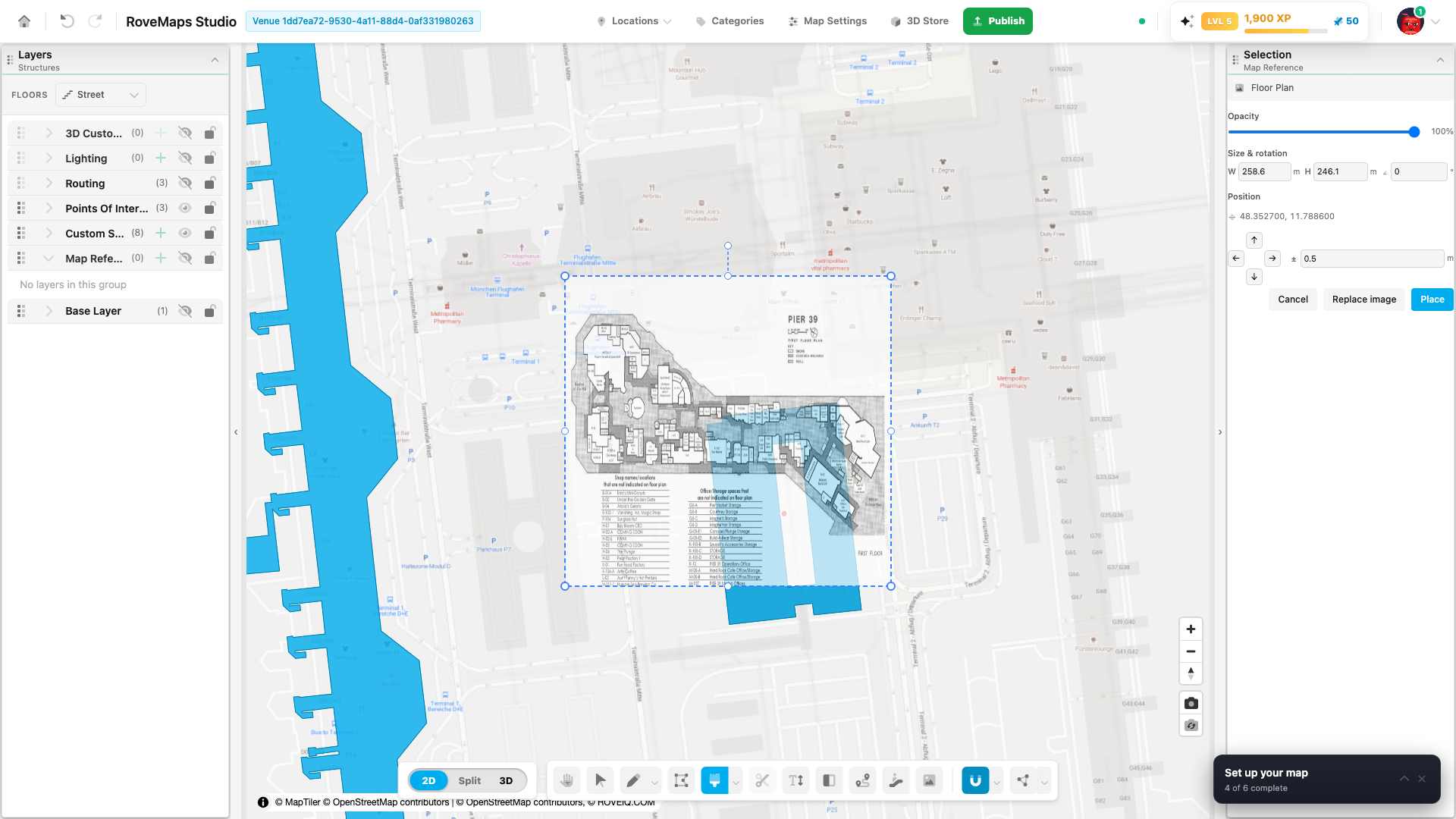The image size is (1456, 819).
Task: Switch to 2D view
Action: (x=428, y=780)
